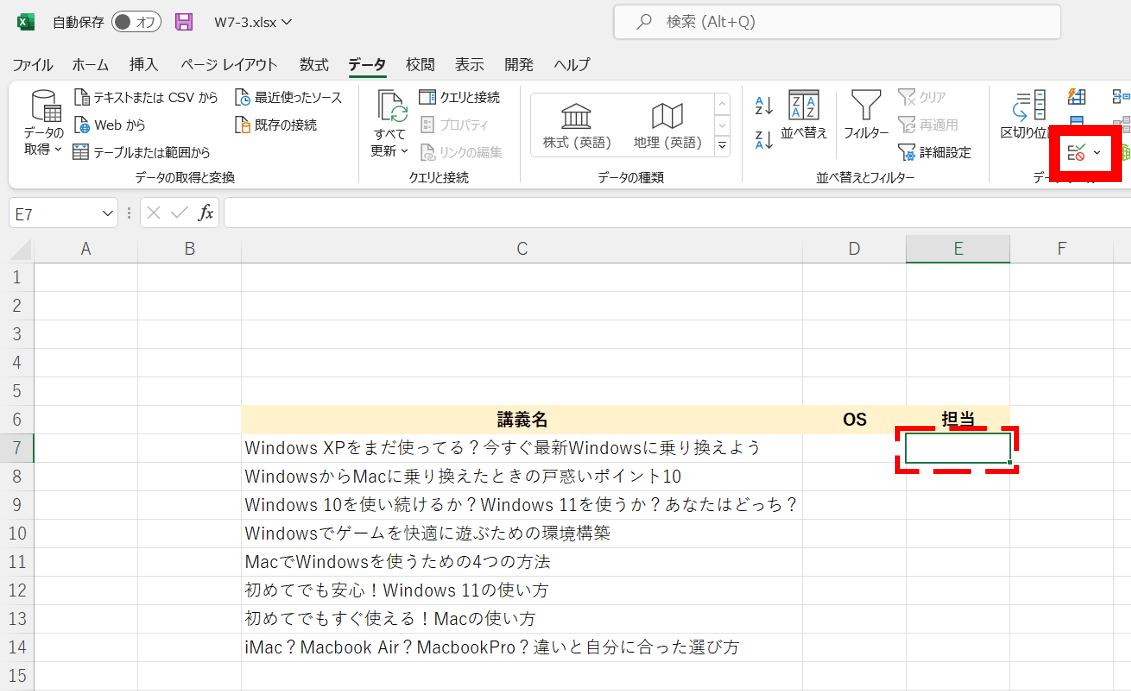
Task: Select row 7 header
Action: 17,448
